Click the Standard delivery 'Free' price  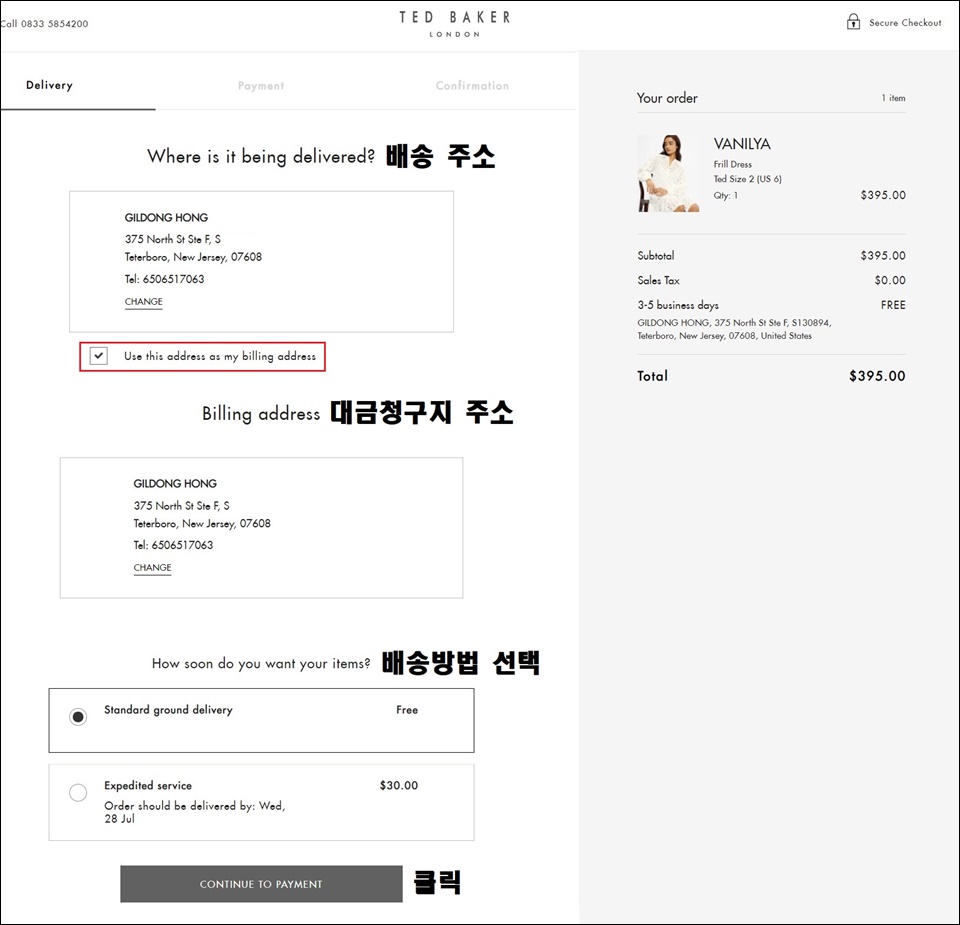407,710
